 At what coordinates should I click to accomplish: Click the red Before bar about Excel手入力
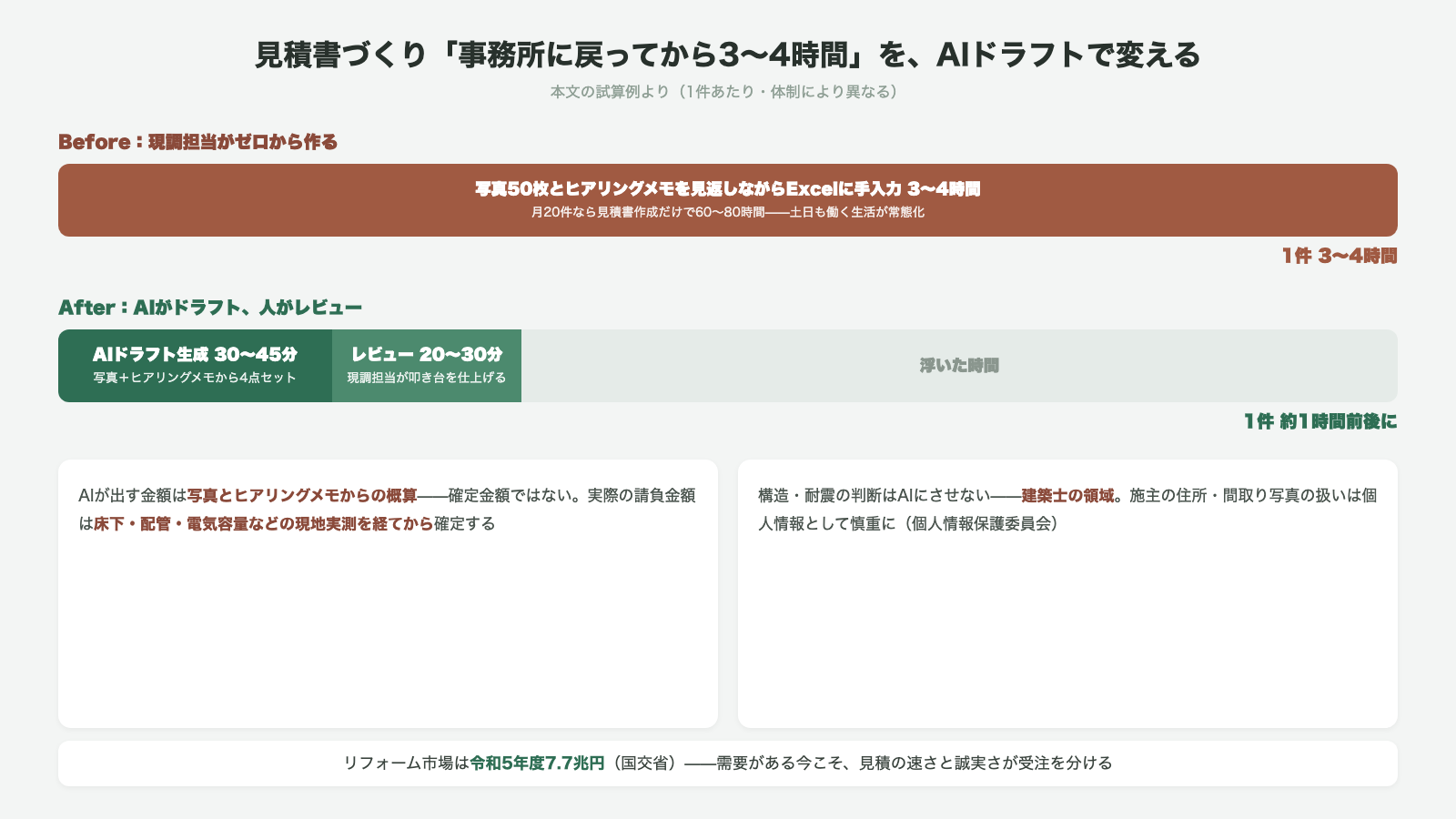728,200
